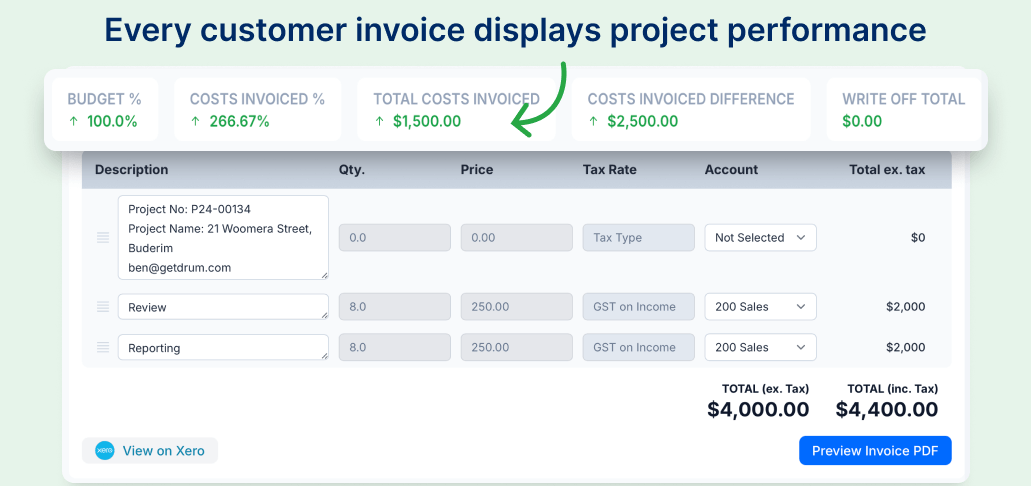Click the $4,000.00 total ex. tax amount
Viewport: 1031px width, 486px height.
click(758, 409)
